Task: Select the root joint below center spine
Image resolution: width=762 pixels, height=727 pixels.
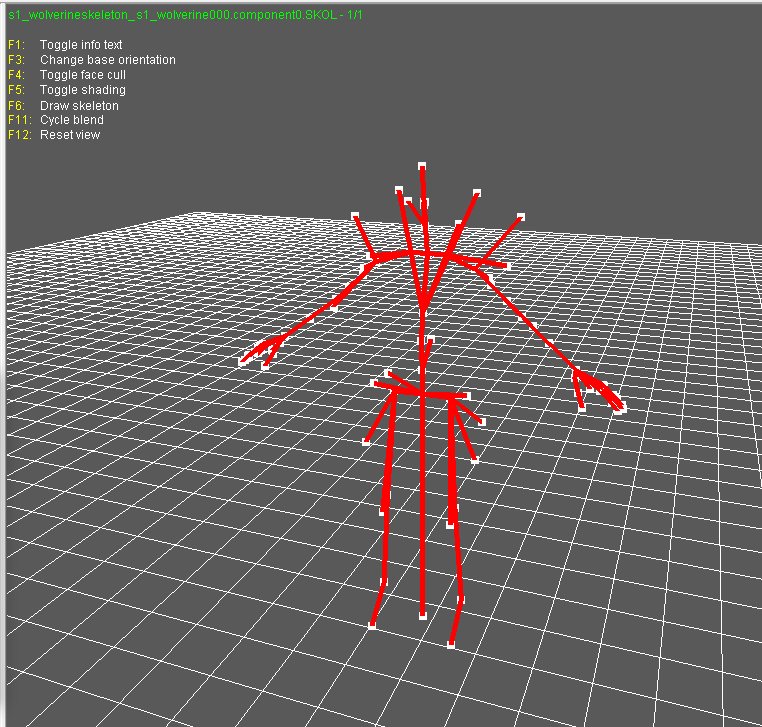Action: coord(423,616)
